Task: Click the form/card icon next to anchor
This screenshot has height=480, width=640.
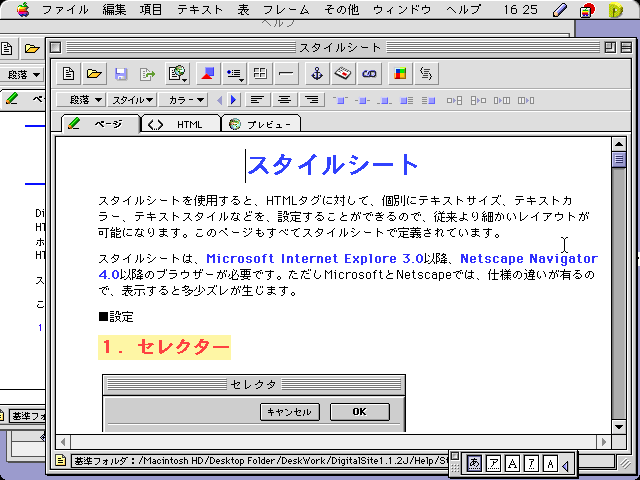Action: tap(343, 73)
